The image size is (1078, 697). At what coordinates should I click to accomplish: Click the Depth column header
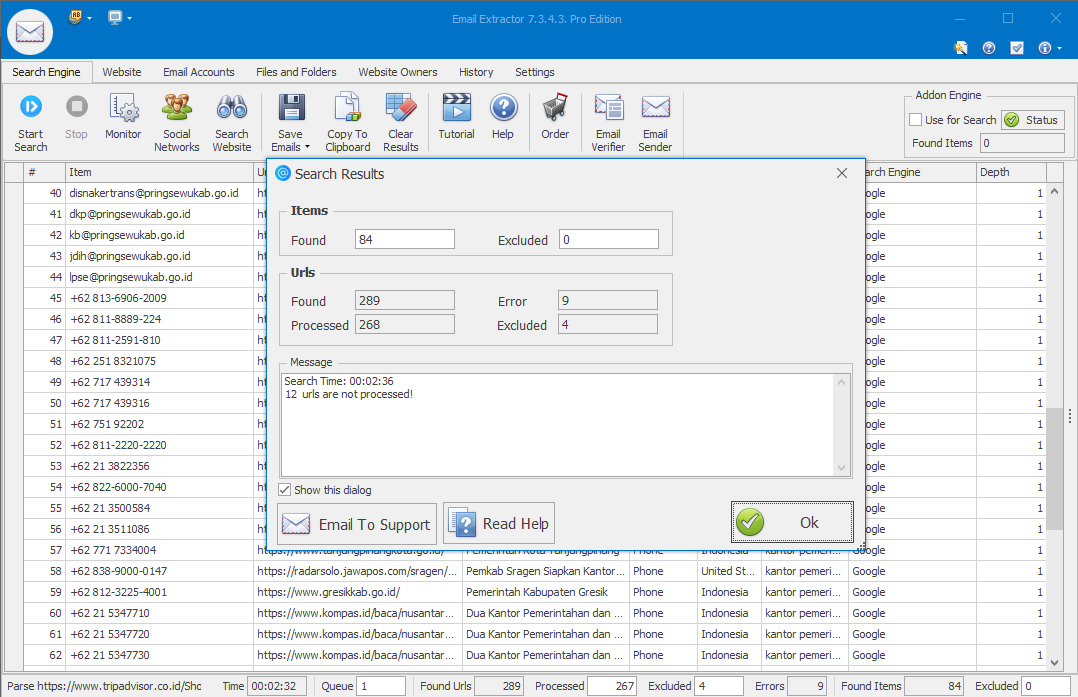point(1011,172)
